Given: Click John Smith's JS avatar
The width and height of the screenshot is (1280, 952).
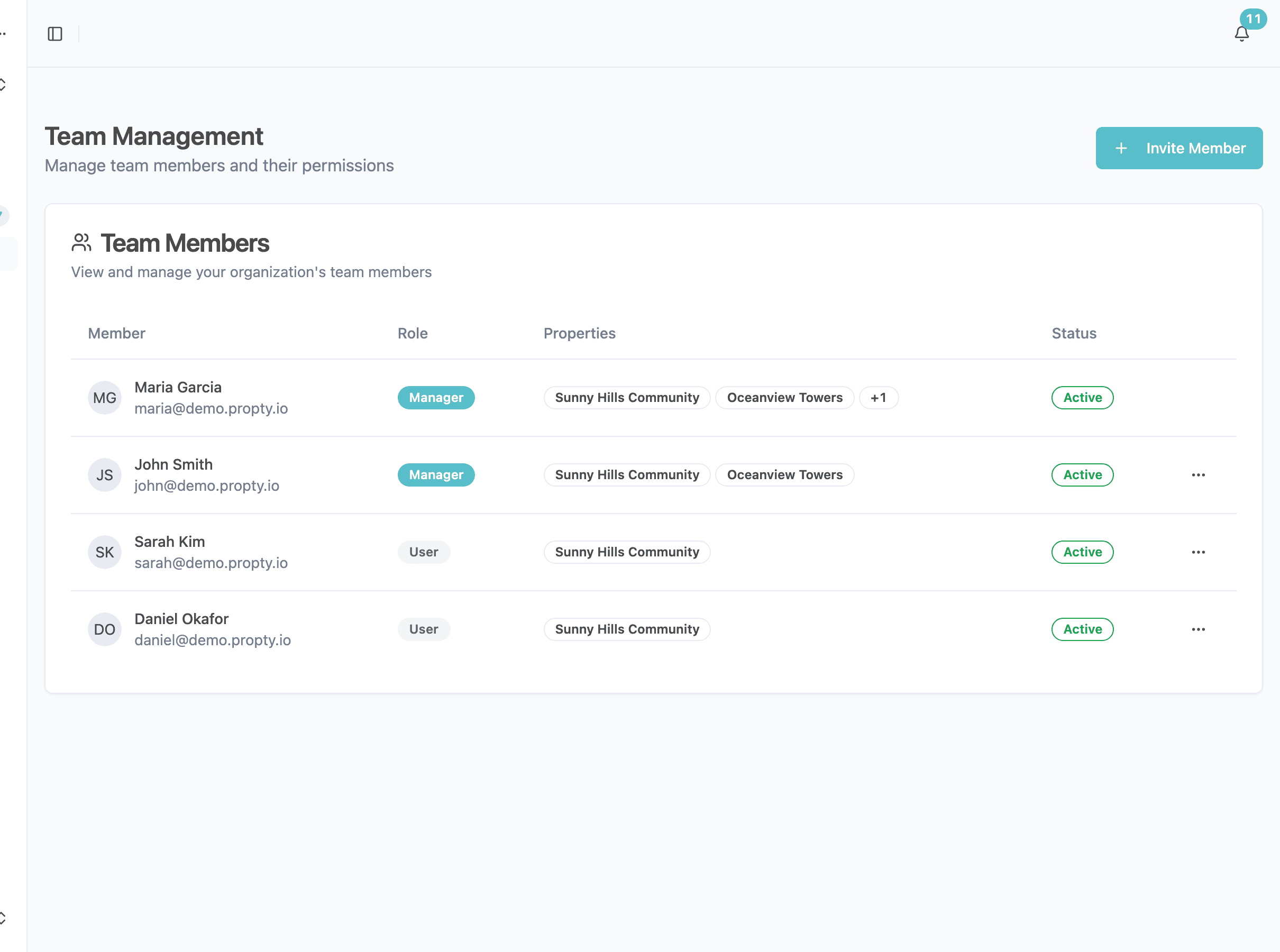Looking at the screenshot, I should [x=104, y=475].
